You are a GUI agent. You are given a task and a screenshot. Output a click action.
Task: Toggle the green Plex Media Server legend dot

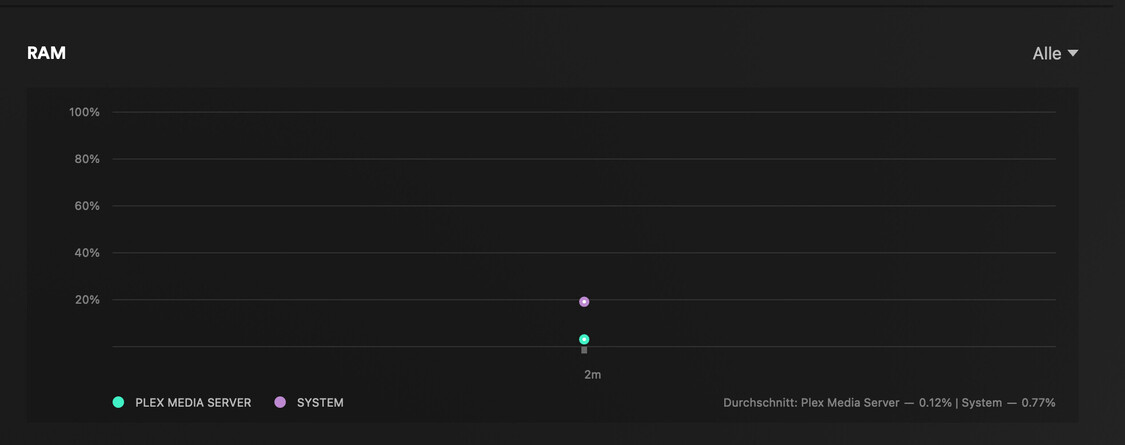(x=118, y=402)
